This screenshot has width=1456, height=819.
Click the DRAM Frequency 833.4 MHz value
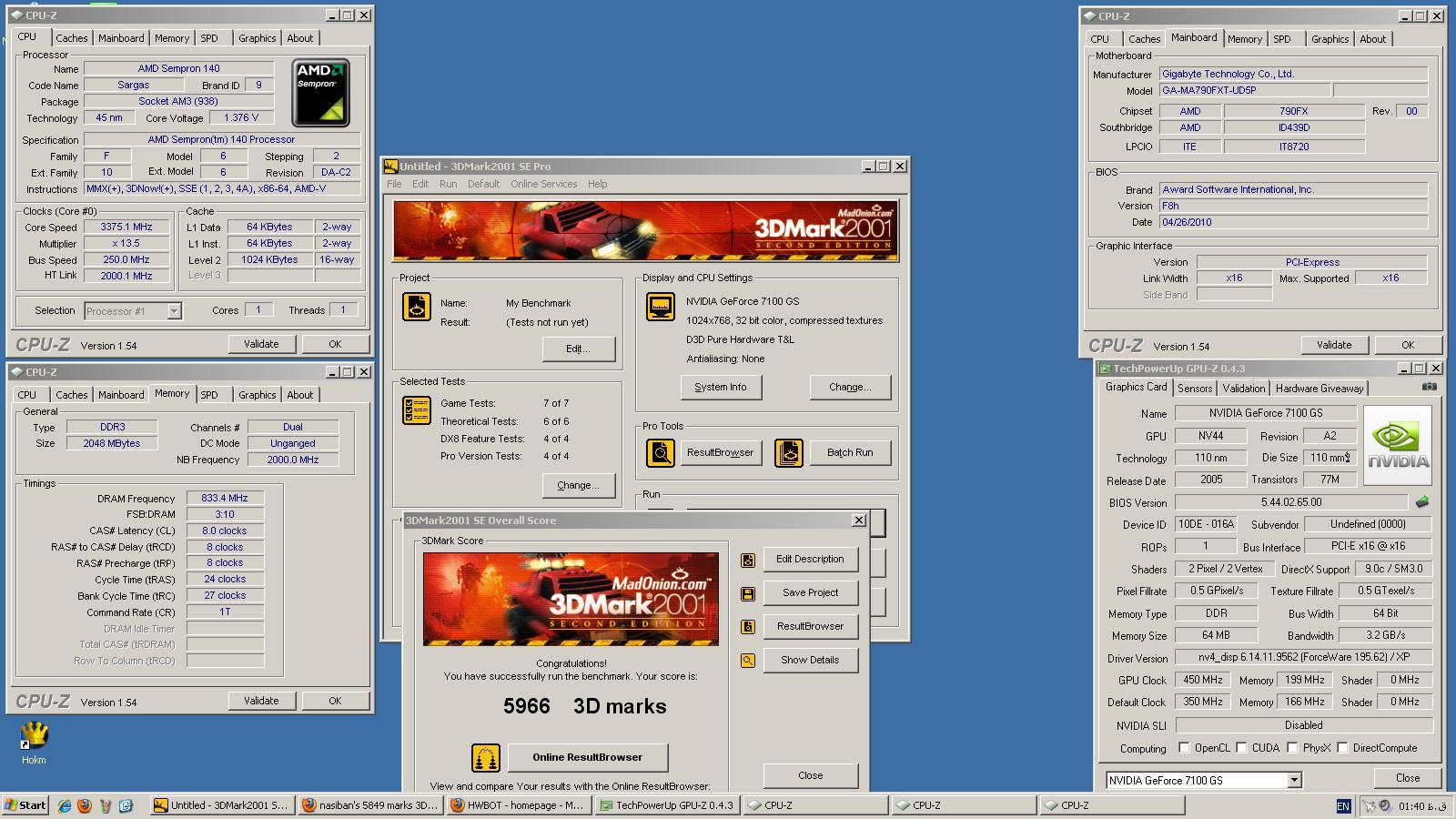coord(225,499)
